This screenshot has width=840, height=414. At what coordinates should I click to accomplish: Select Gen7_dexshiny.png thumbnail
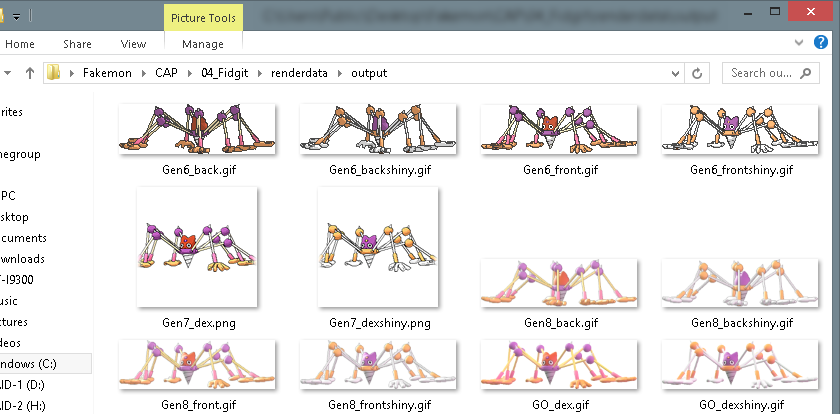pos(378,247)
